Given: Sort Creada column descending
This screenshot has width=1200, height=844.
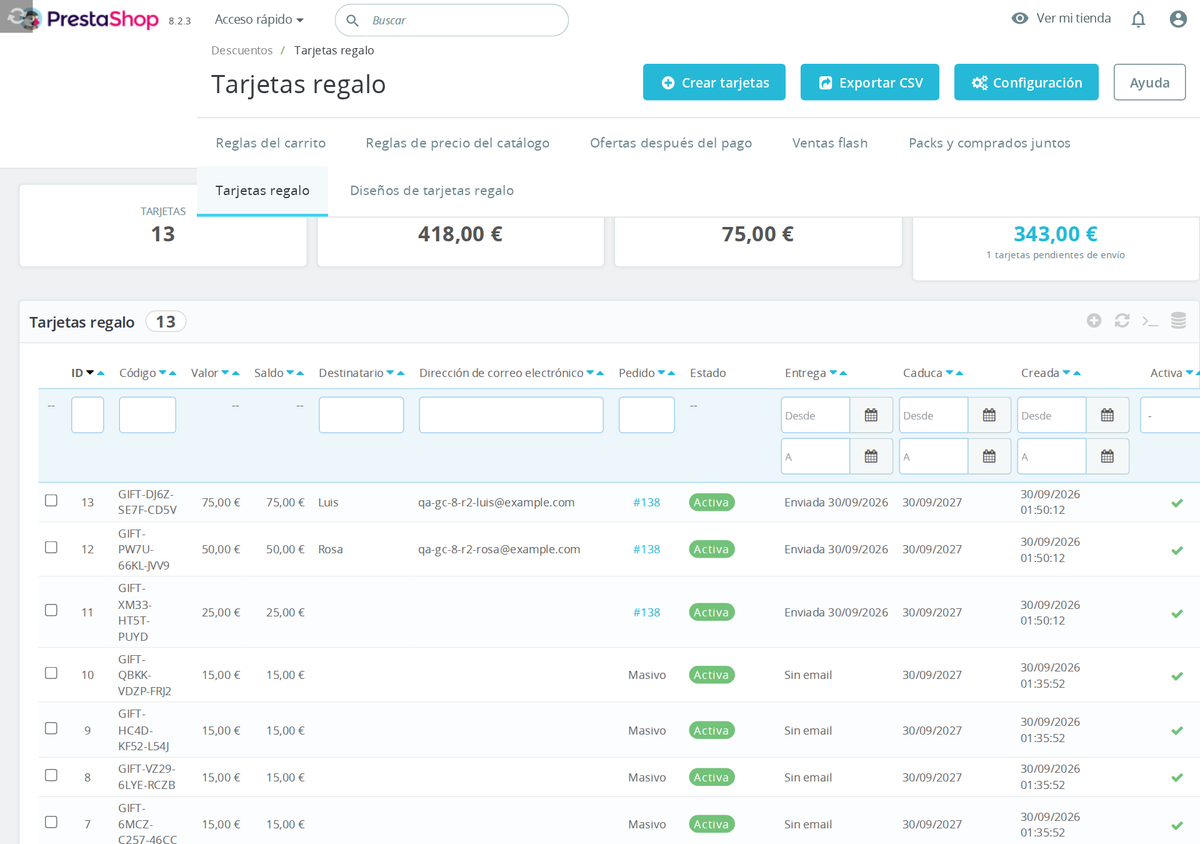Looking at the screenshot, I should point(1067,373).
